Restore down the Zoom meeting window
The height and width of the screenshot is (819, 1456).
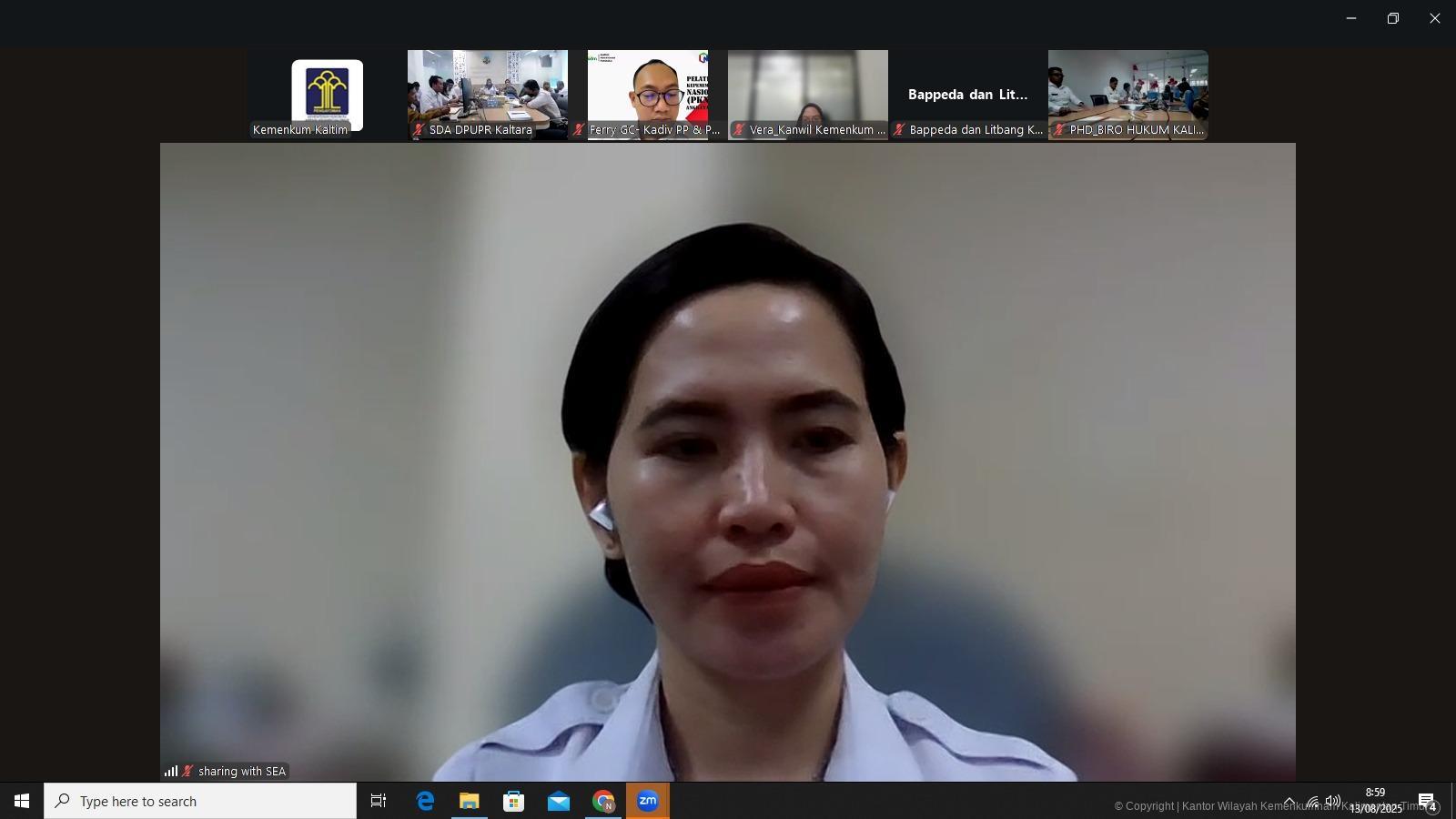[x=1393, y=18]
